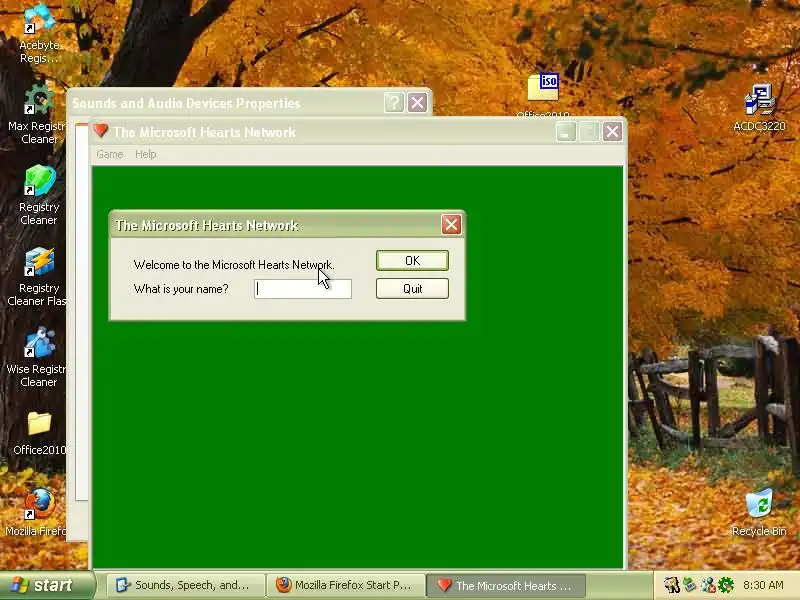Screen dimensions: 800x600
Task: Click the leftmost system tray icon
Action: (671, 585)
